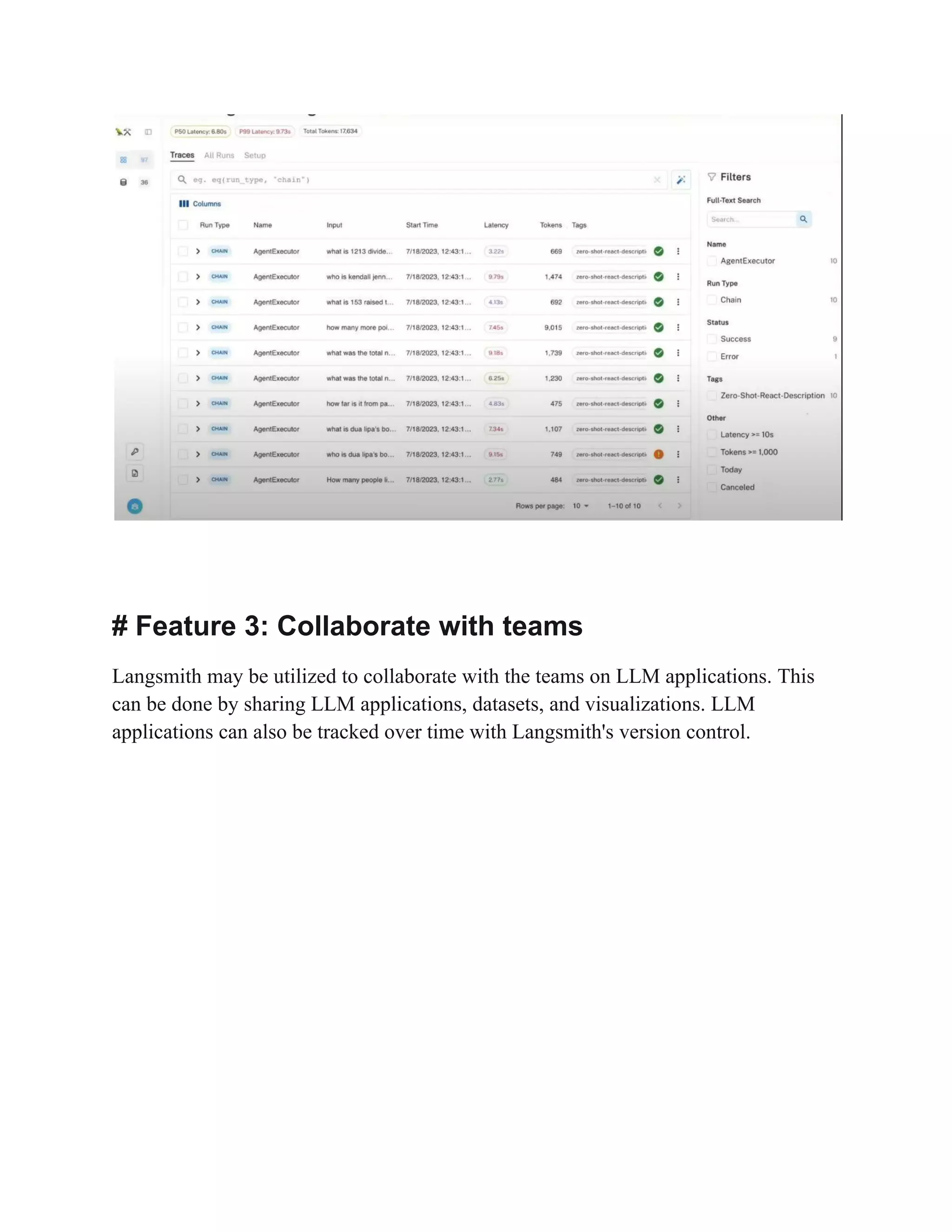Enable the Zero-Shot-React-Description tag filter

point(712,396)
